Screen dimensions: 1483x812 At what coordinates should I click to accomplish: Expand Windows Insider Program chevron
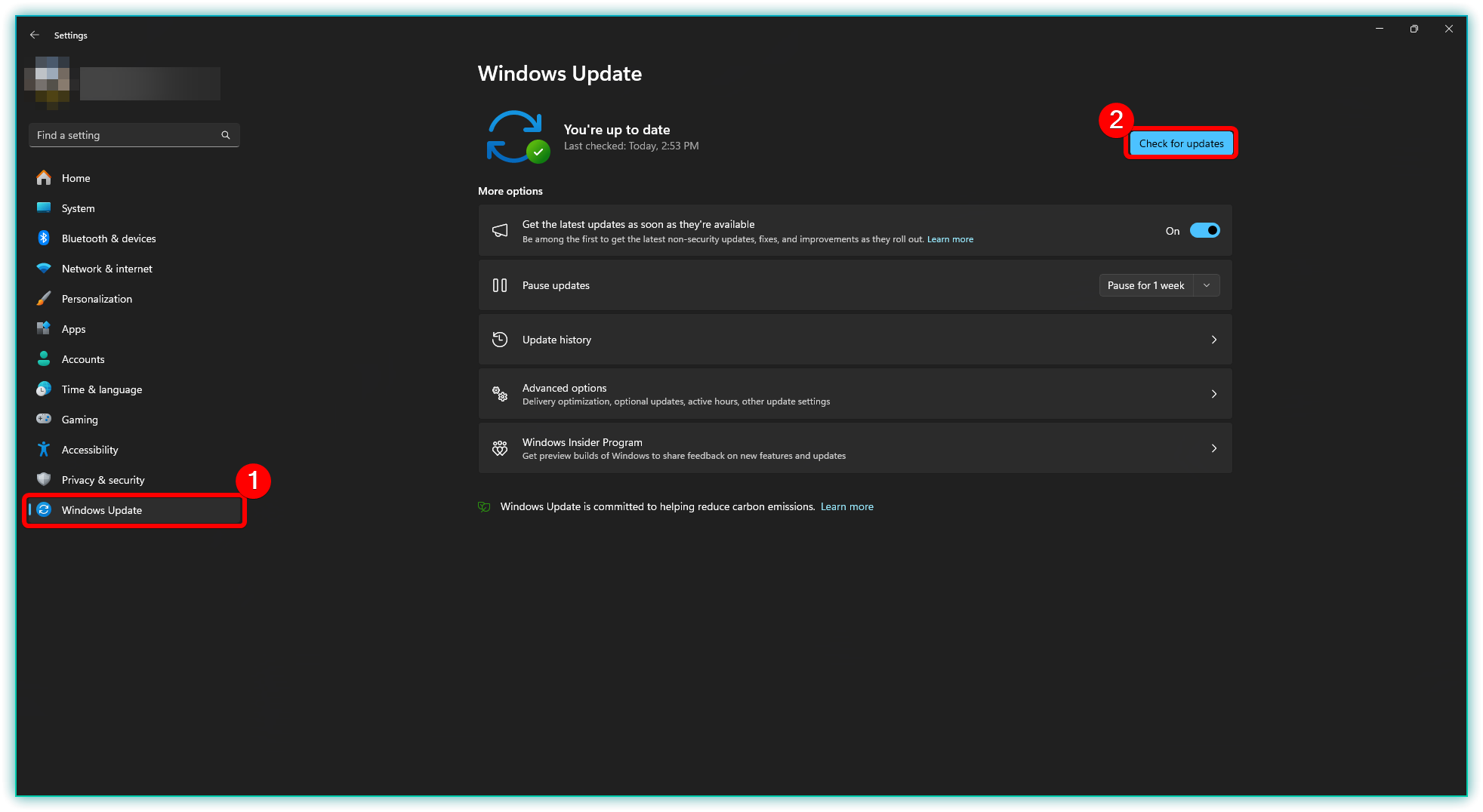point(1214,448)
